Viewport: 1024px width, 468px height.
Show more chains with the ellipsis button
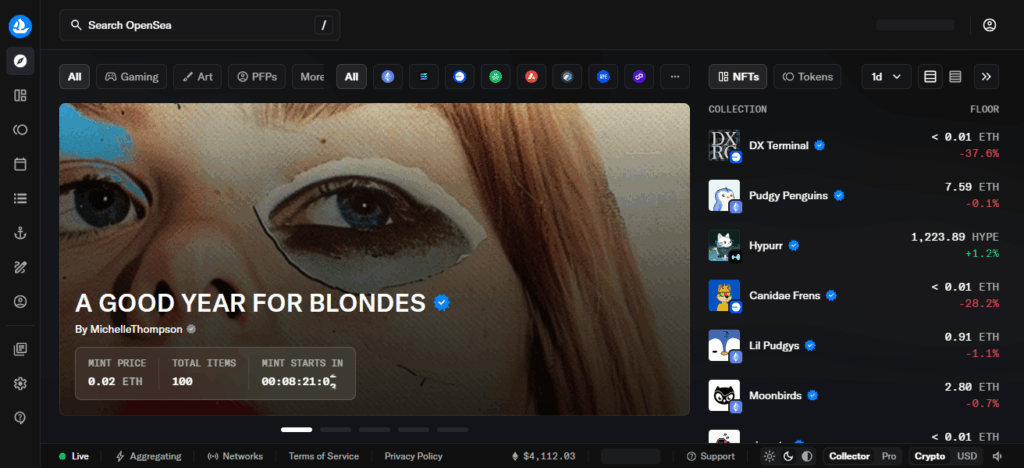pyautogui.click(x=675, y=76)
